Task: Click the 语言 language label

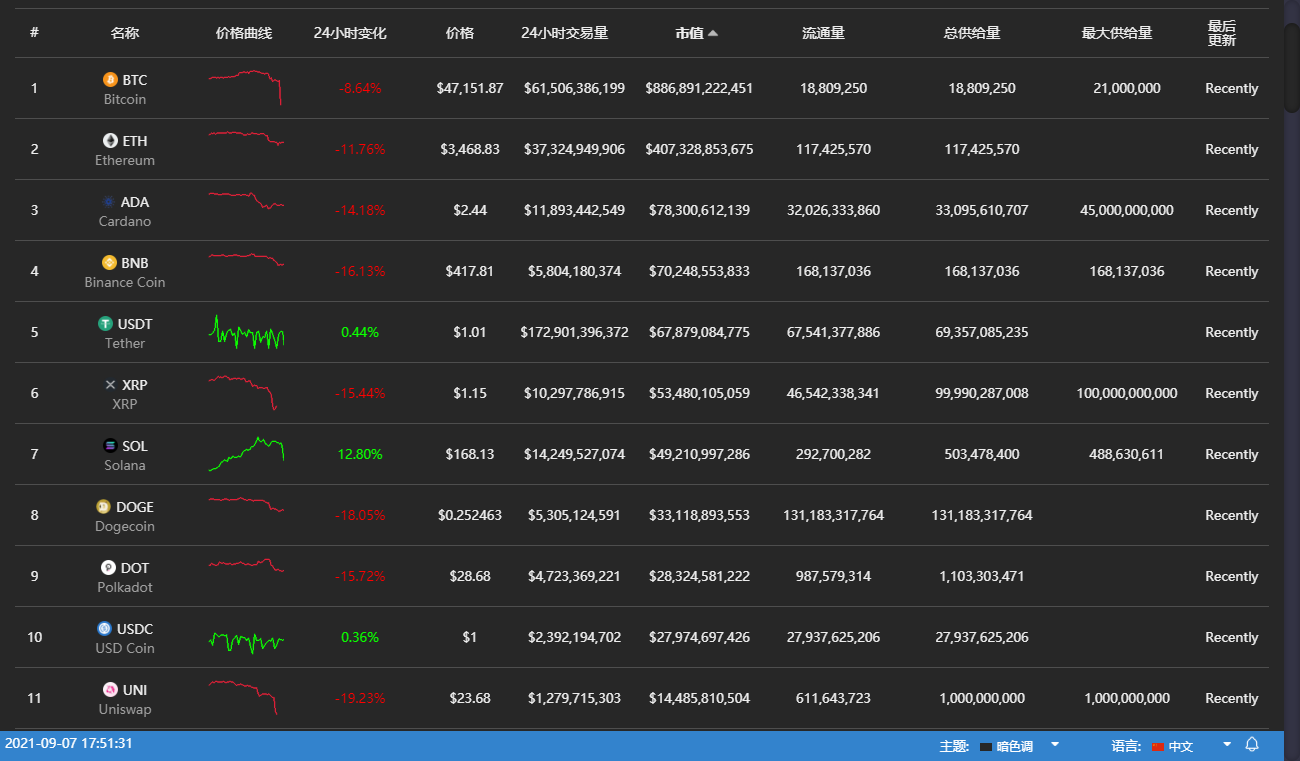Action: point(1126,746)
